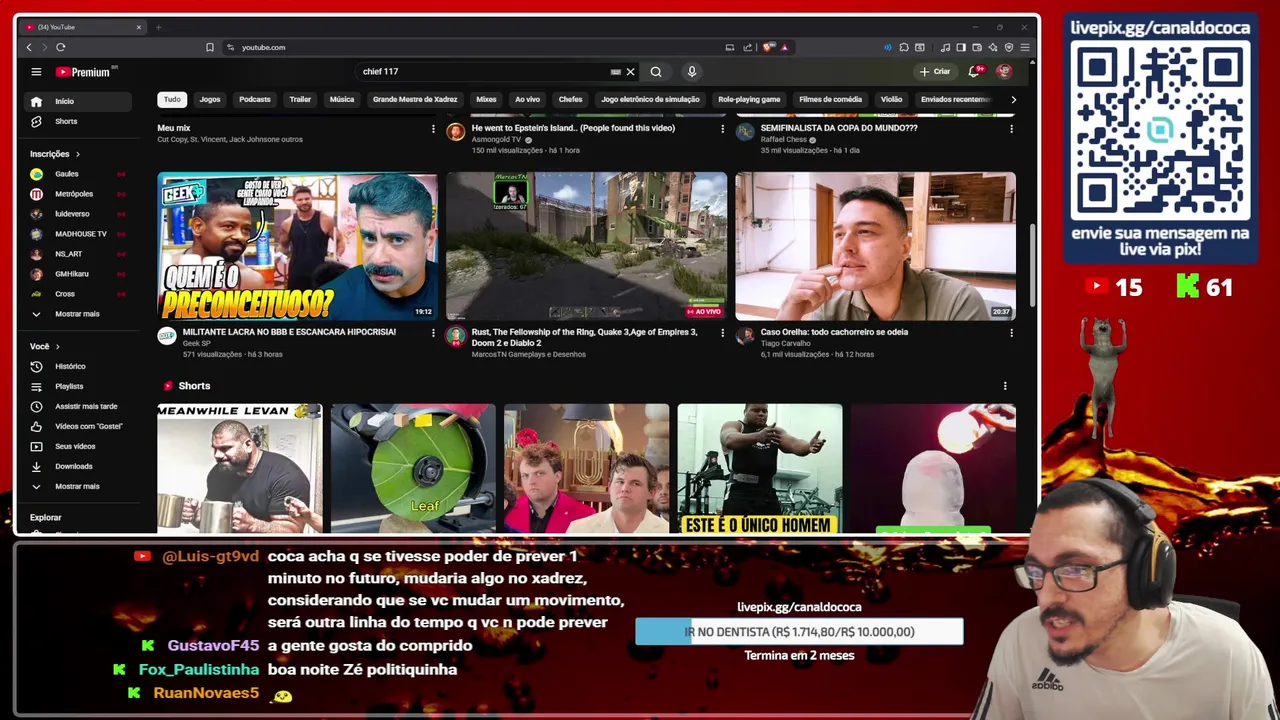
Task: Open Geek SP channel link
Action: (x=196, y=344)
